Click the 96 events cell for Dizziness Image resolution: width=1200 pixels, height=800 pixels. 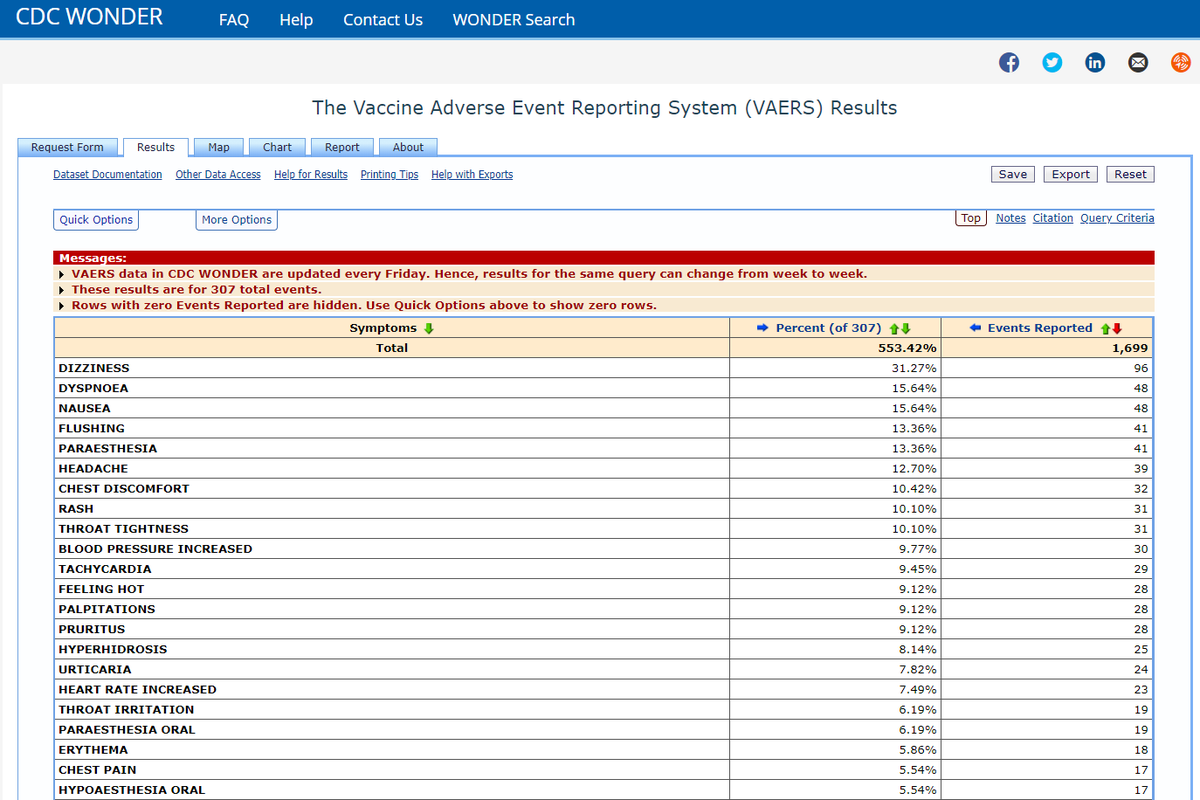pos(1047,368)
